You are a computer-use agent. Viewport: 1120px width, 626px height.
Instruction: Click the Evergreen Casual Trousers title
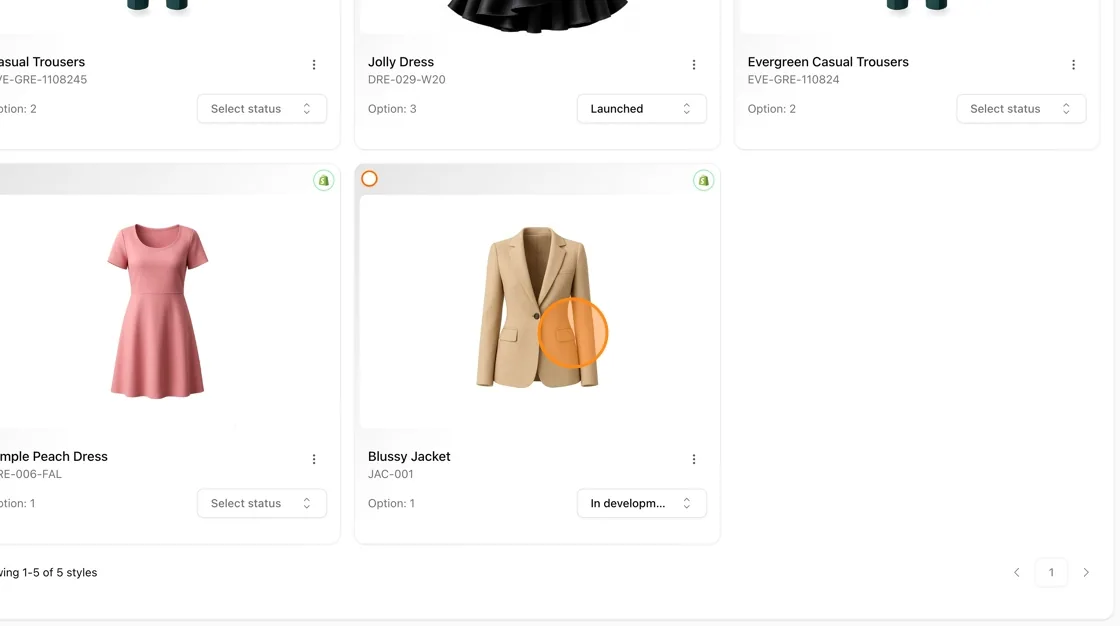pos(828,62)
